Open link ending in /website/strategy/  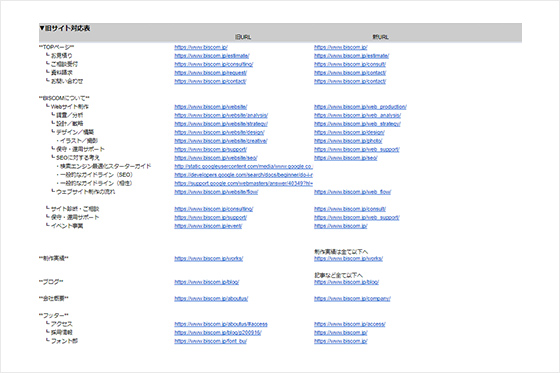(x=221, y=124)
